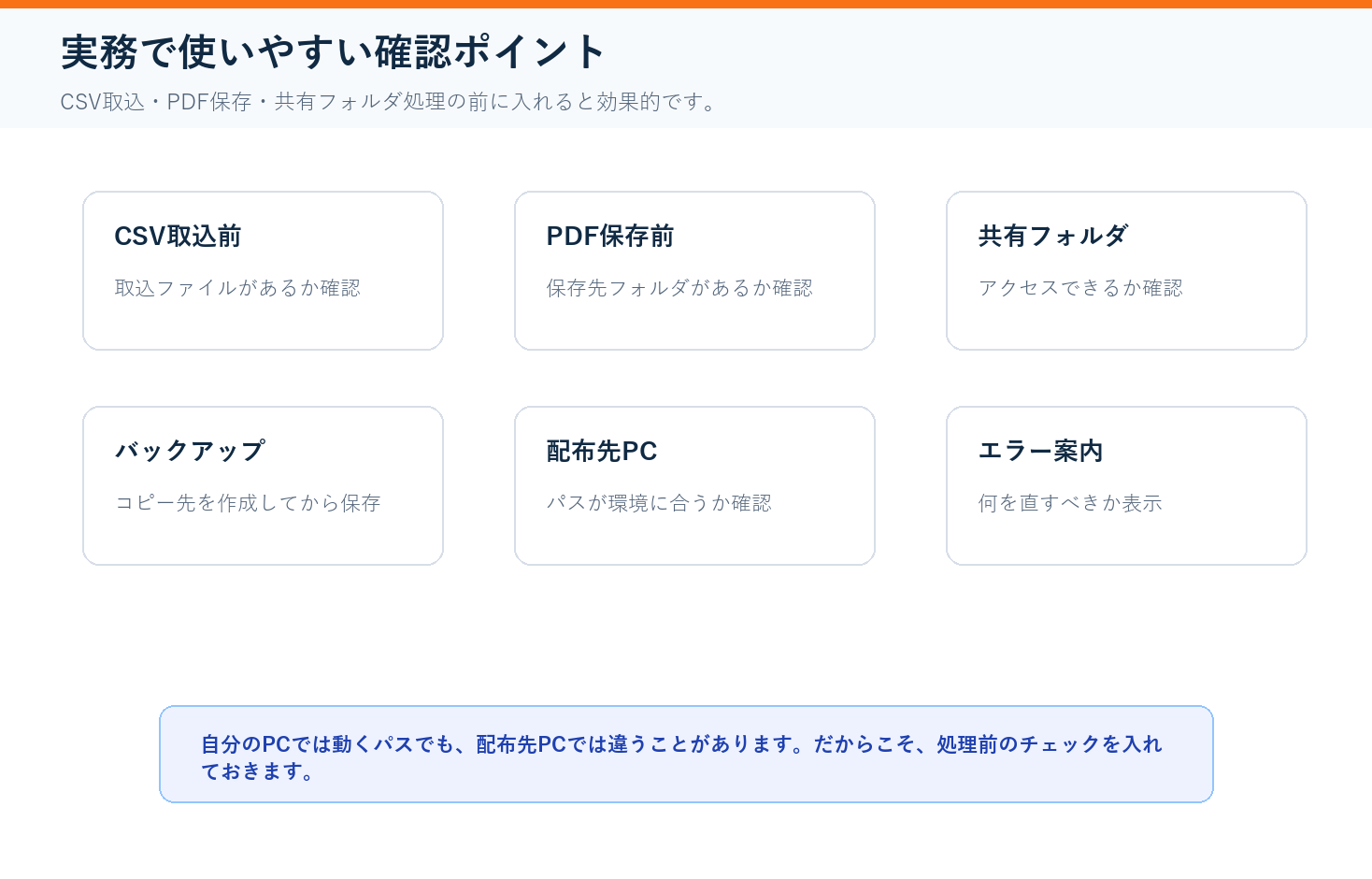
Task: Select the エラー案内 card title
Action: (1040, 451)
